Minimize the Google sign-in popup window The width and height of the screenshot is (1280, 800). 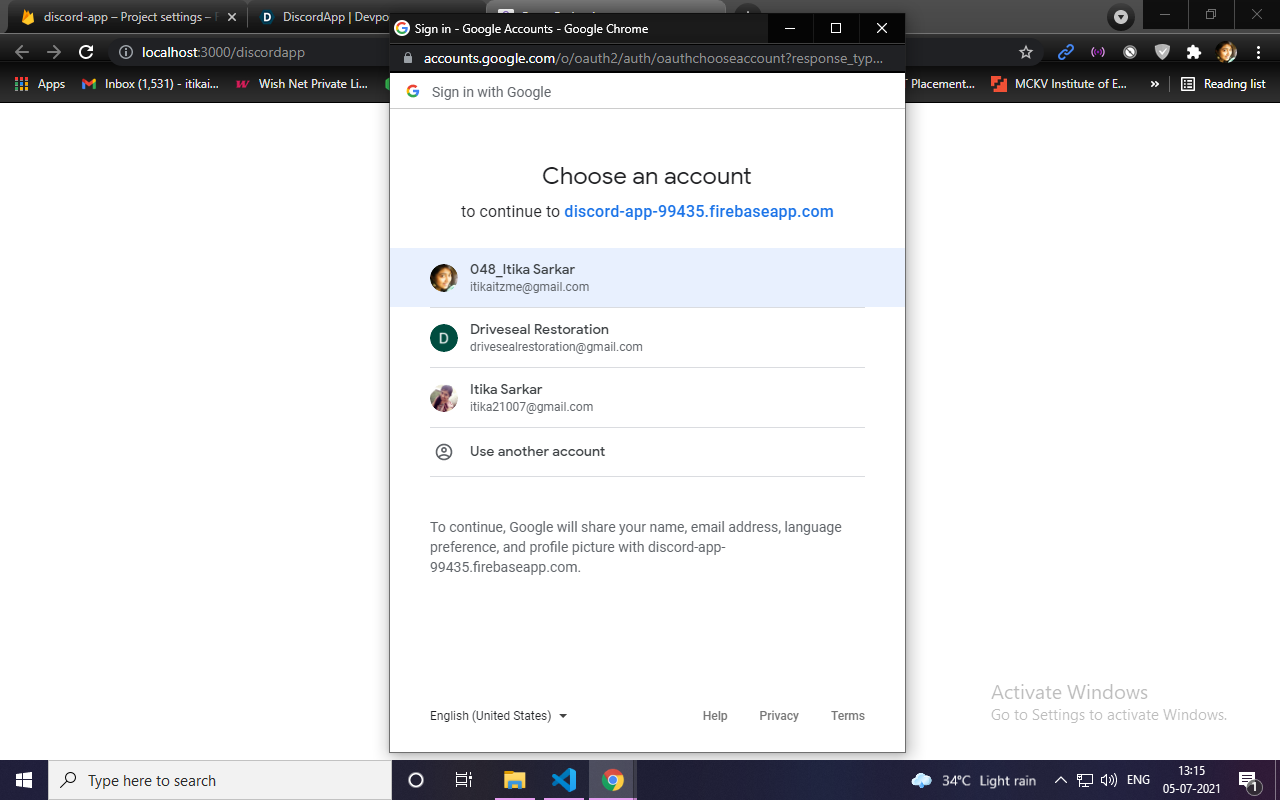point(790,28)
